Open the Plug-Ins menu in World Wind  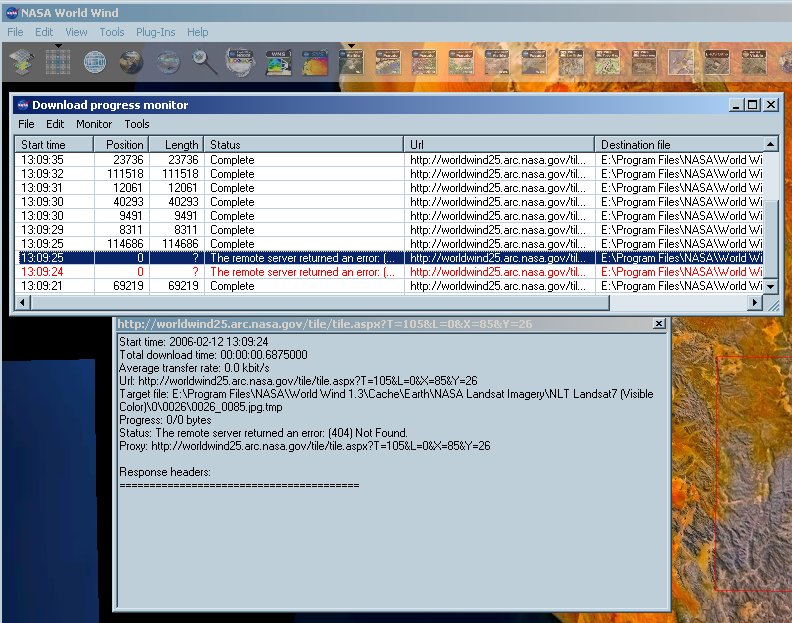155,32
